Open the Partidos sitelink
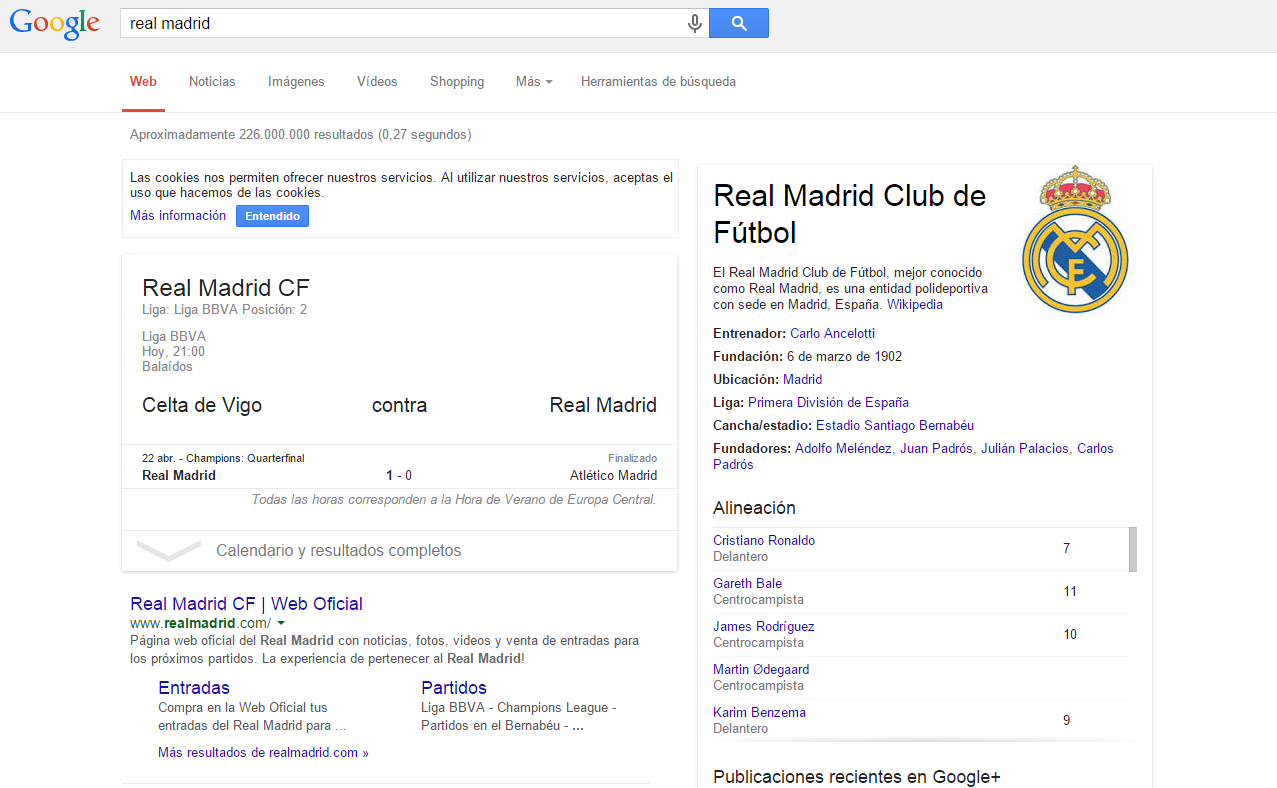This screenshot has width=1277, height=788. coord(454,688)
